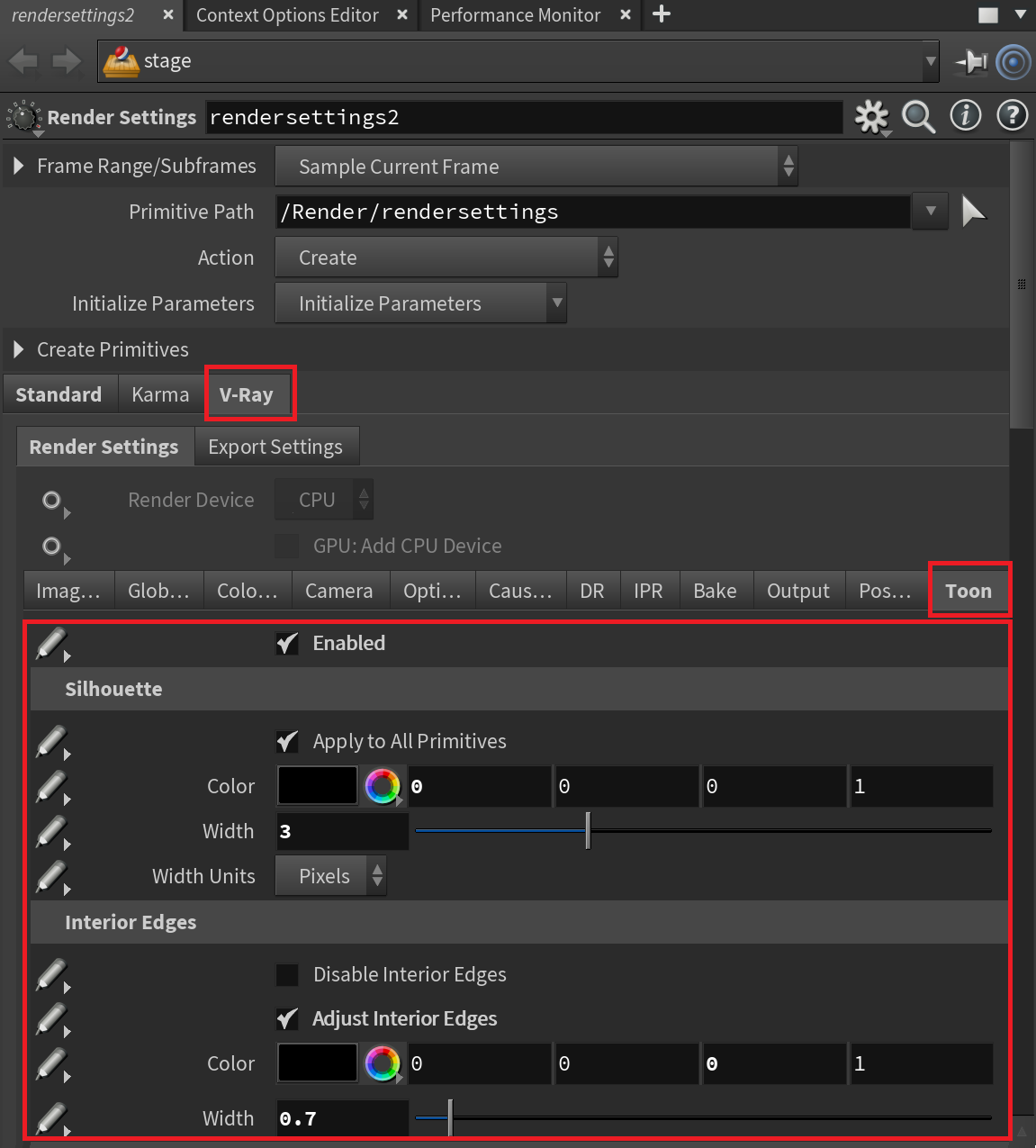
Task: Click the blue circular link-pane icon
Action: 1013,62
